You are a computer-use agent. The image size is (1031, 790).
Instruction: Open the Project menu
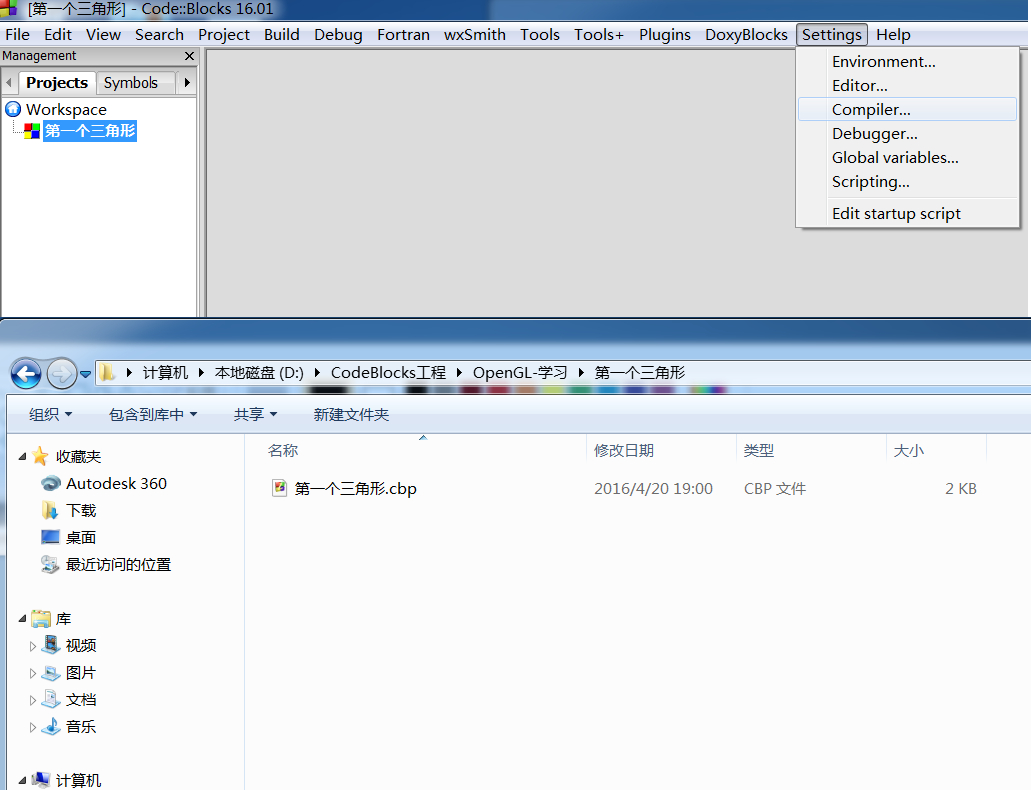coord(224,35)
